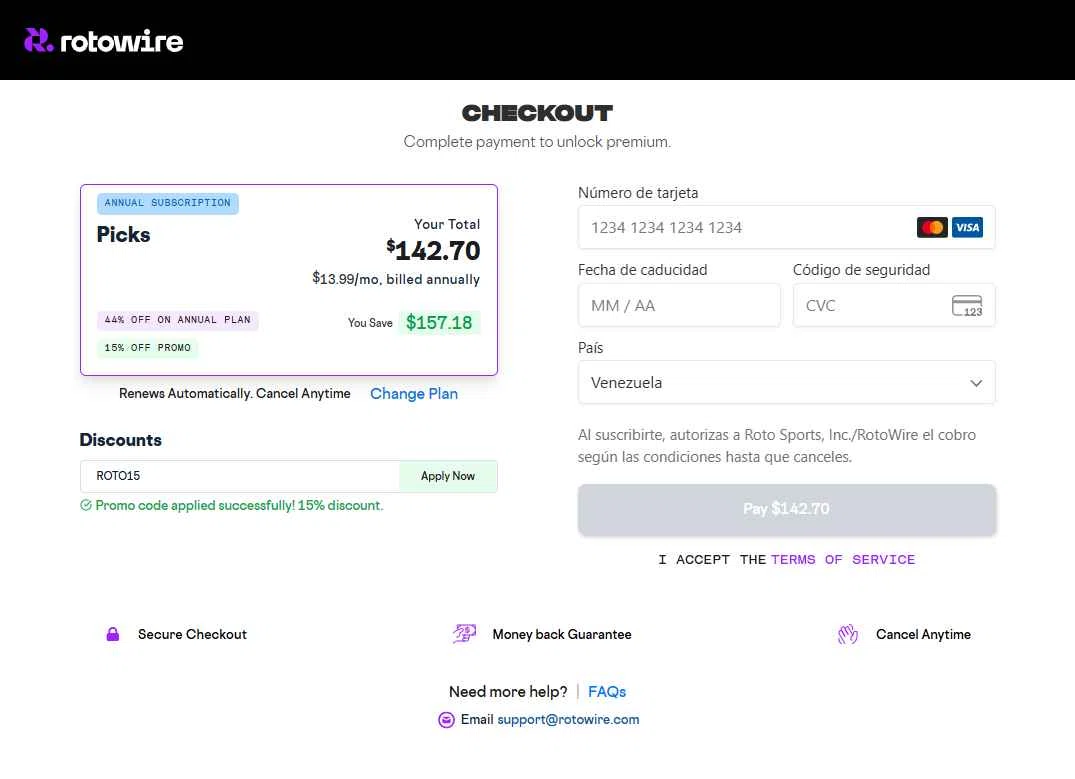The height and width of the screenshot is (779, 1075).
Task: Click the Your Total label
Action: [447, 224]
